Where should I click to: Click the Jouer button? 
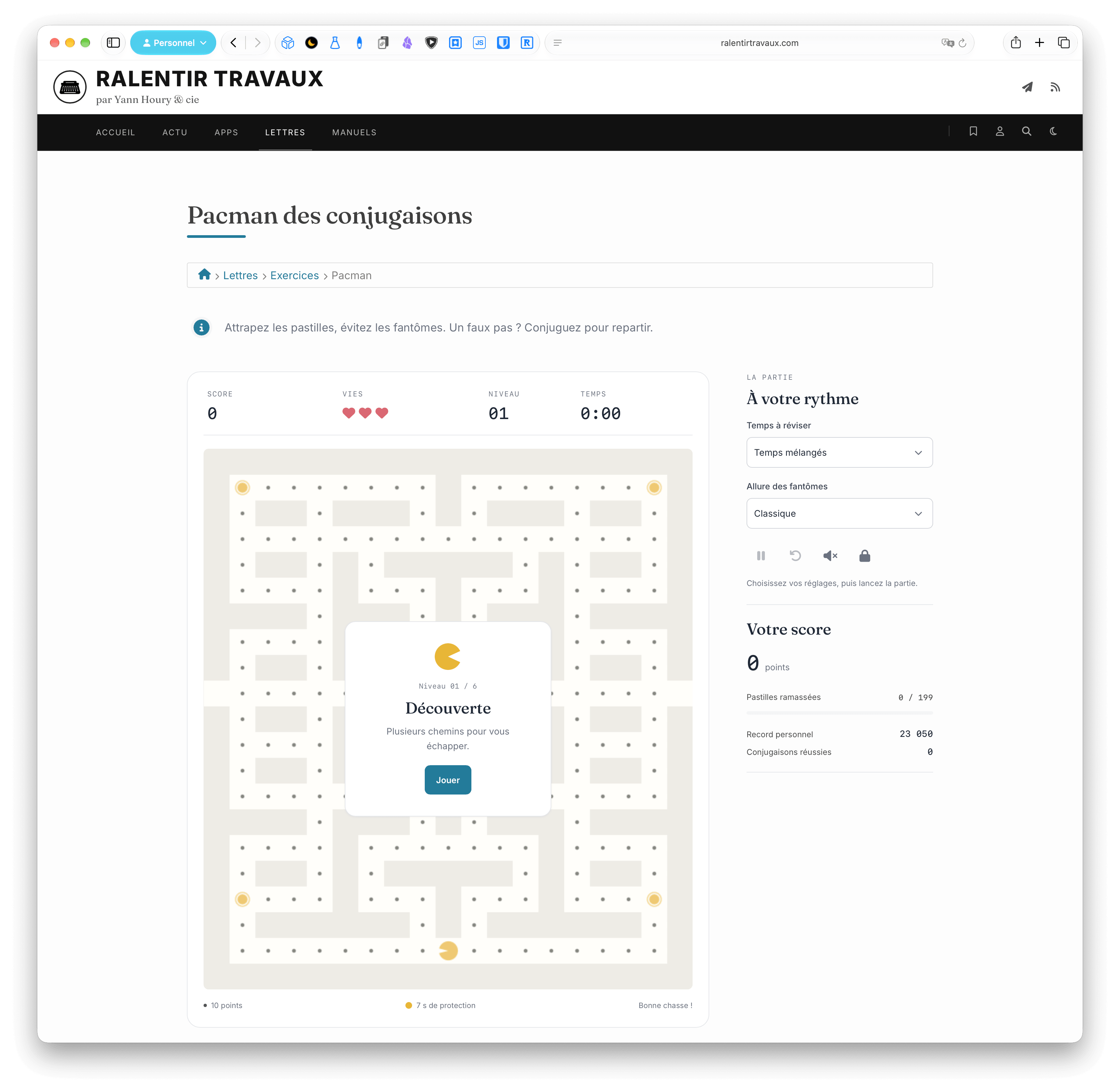[x=447, y=780]
